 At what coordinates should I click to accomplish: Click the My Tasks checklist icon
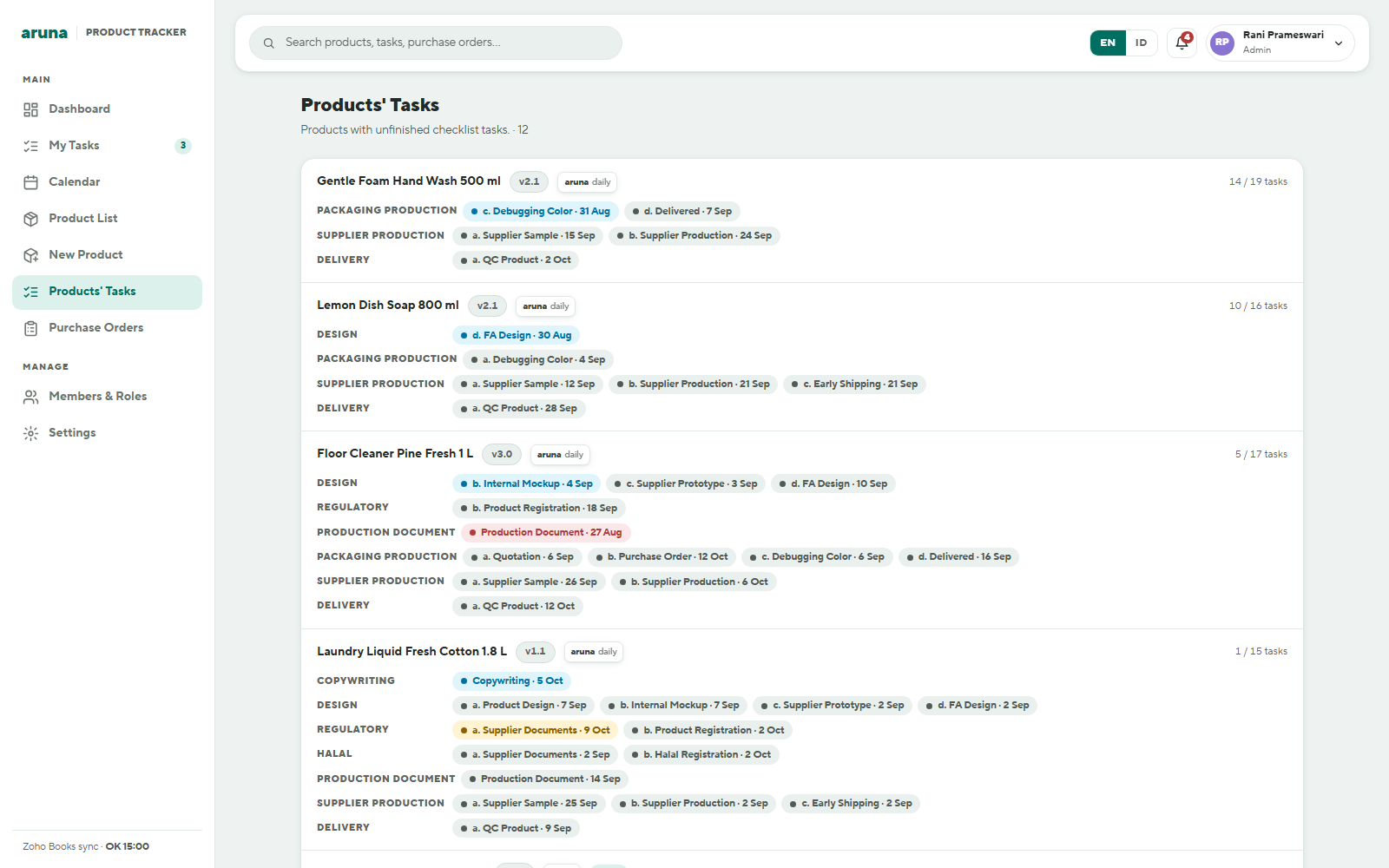click(31, 146)
